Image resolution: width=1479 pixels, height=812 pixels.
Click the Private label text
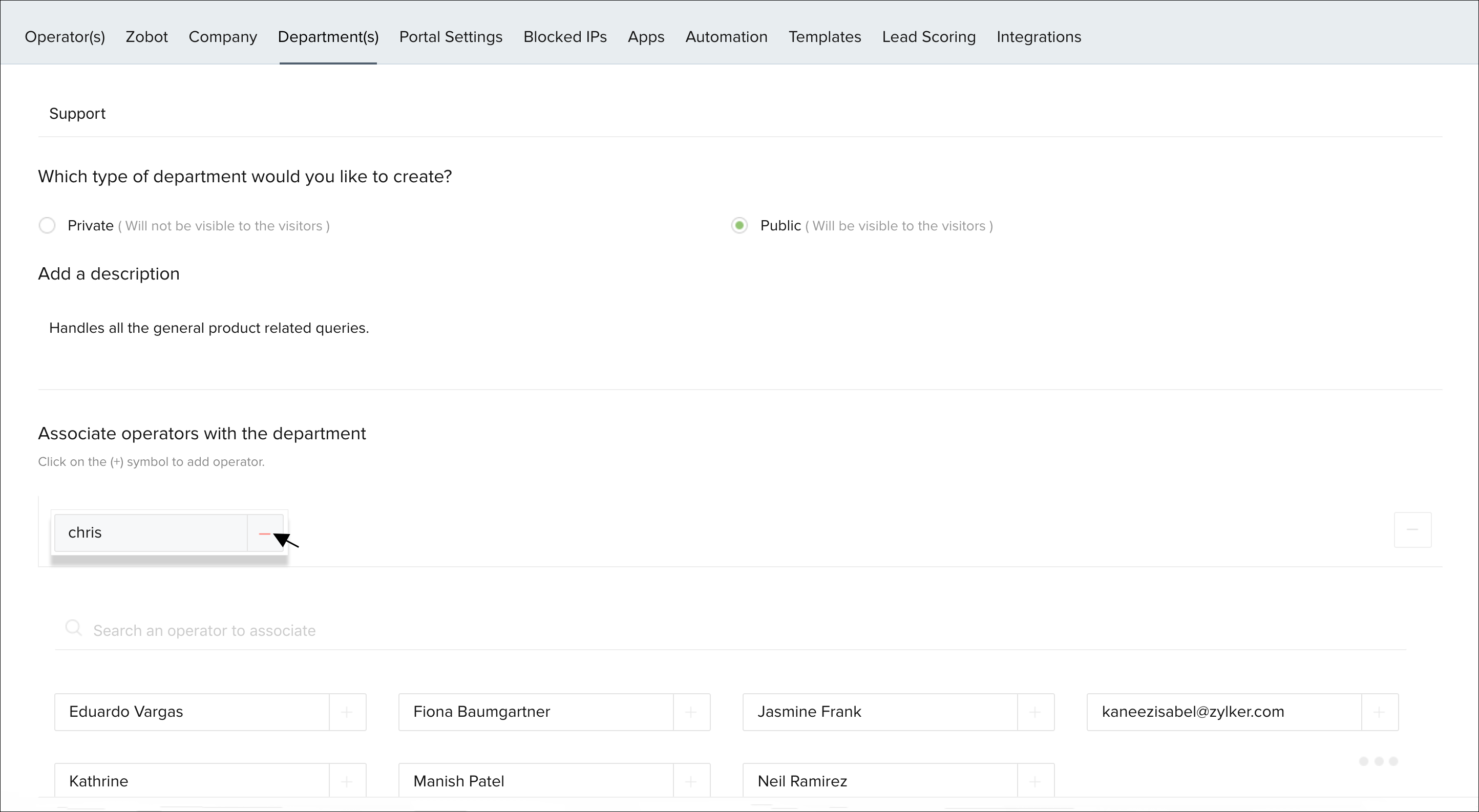[x=91, y=225]
